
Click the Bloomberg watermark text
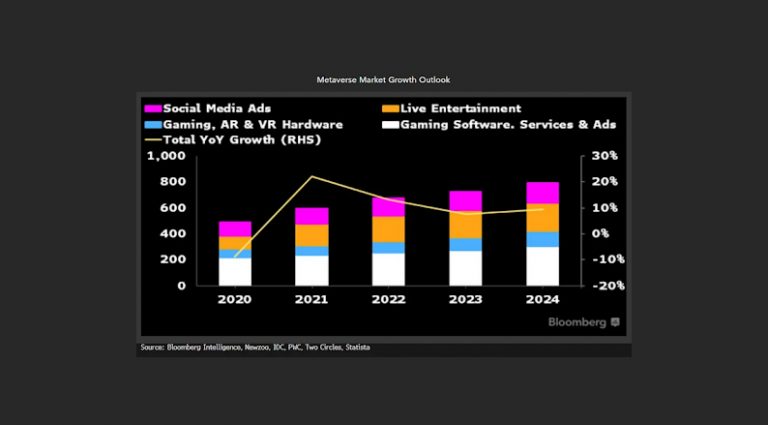pyautogui.click(x=577, y=322)
